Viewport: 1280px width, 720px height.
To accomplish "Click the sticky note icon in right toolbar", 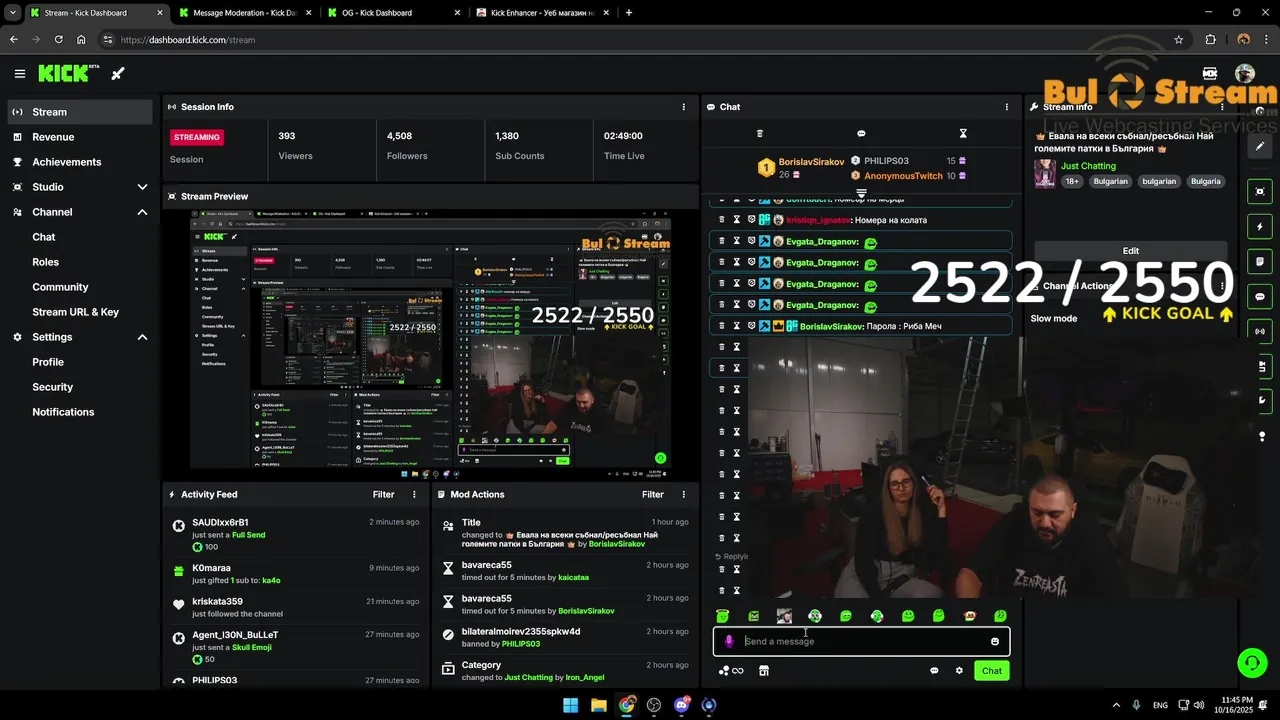I will click(1260, 262).
